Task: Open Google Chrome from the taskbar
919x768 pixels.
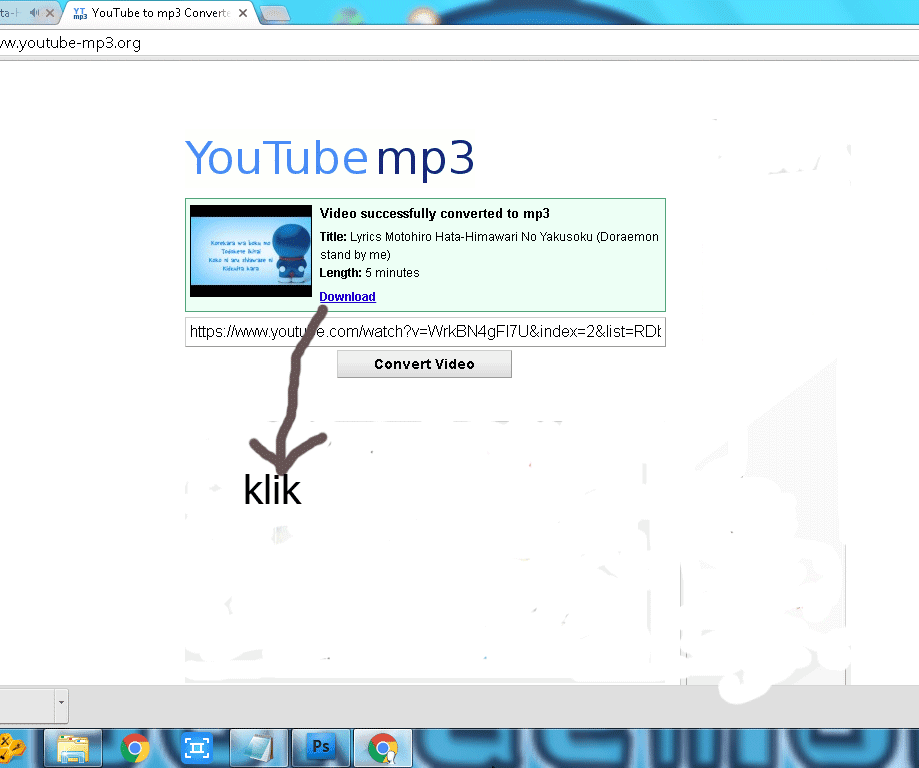Action: tap(135, 748)
